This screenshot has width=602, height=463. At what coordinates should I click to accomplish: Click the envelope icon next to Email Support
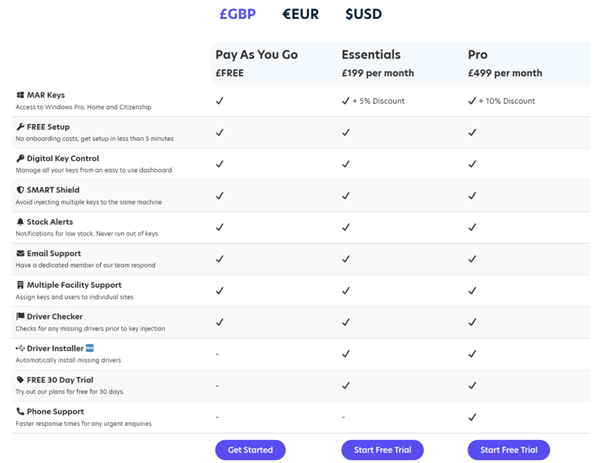click(x=20, y=253)
